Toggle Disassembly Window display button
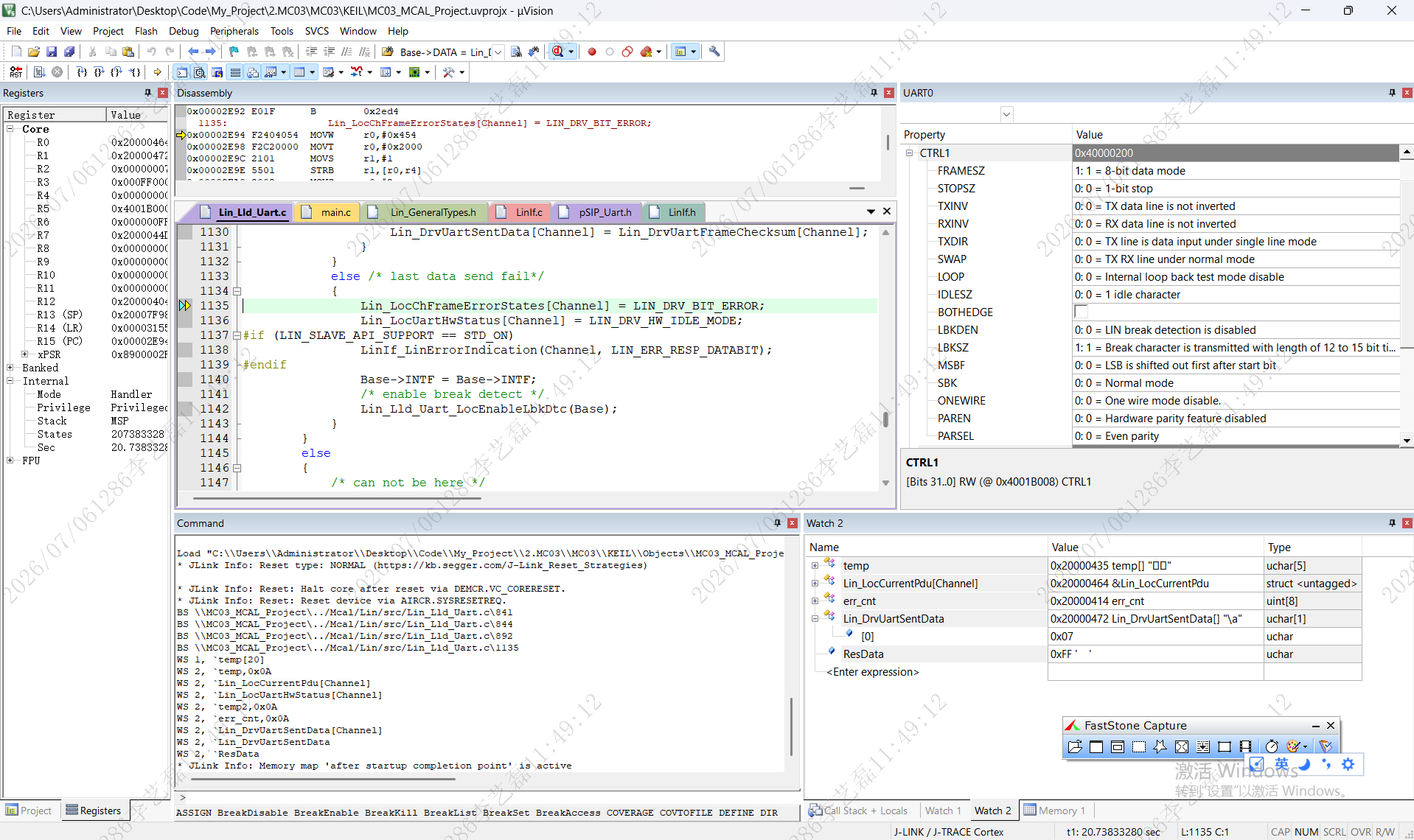 click(x=200, y=72)
